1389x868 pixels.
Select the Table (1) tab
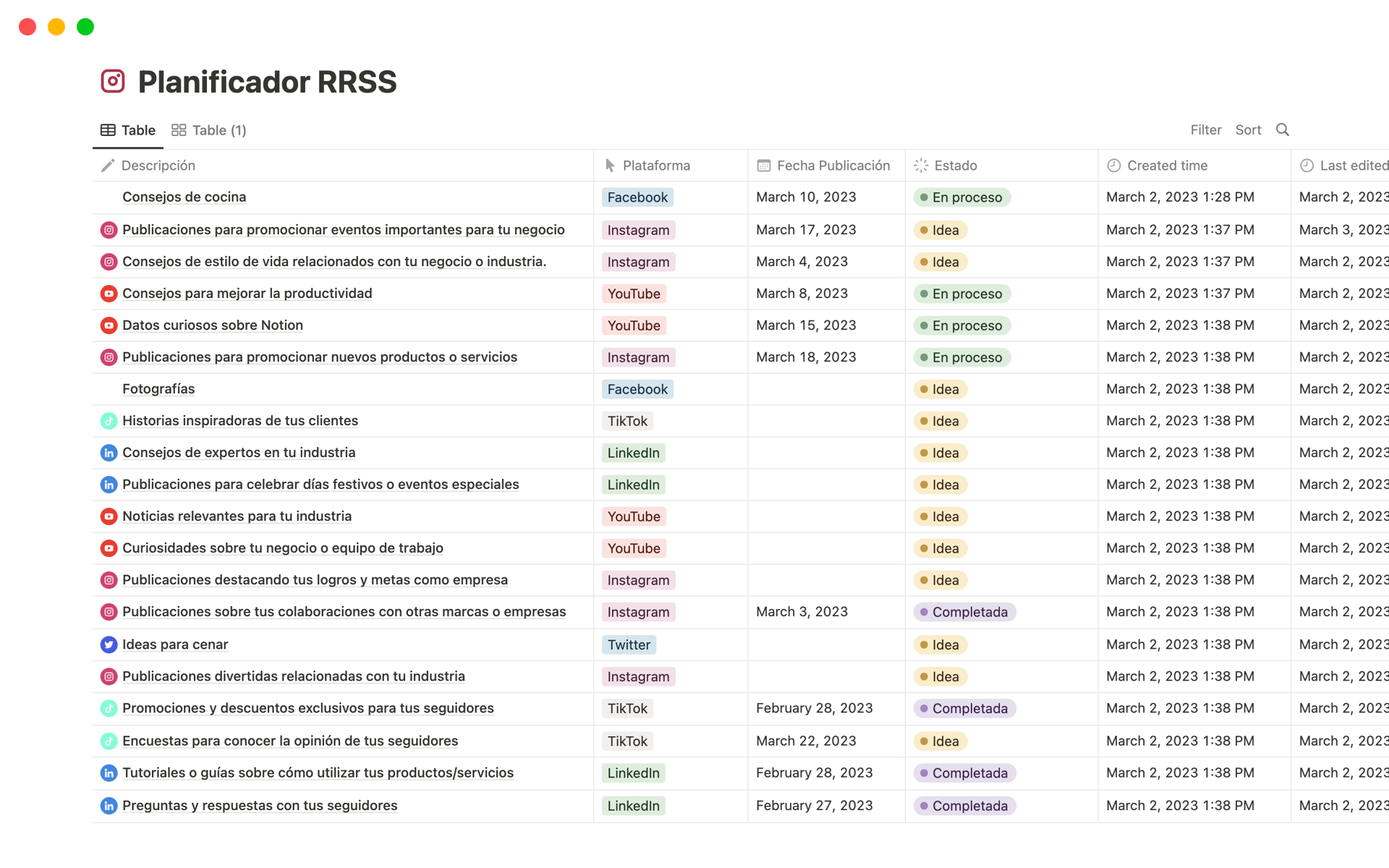(209, 130)
